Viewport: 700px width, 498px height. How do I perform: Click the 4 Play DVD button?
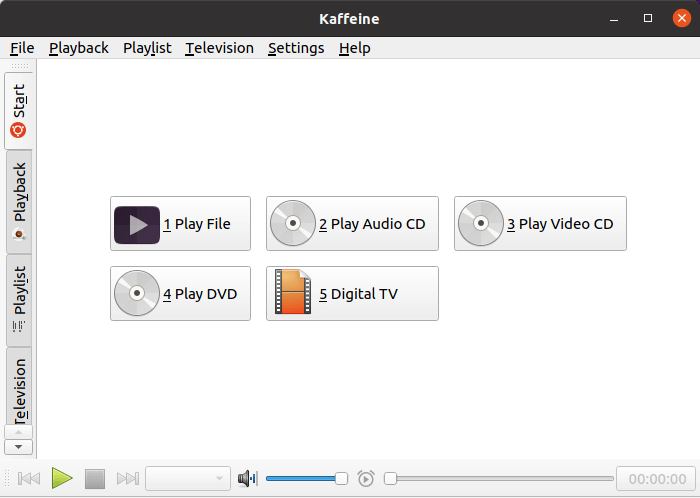pyautogui.click(x=180, y=294)
